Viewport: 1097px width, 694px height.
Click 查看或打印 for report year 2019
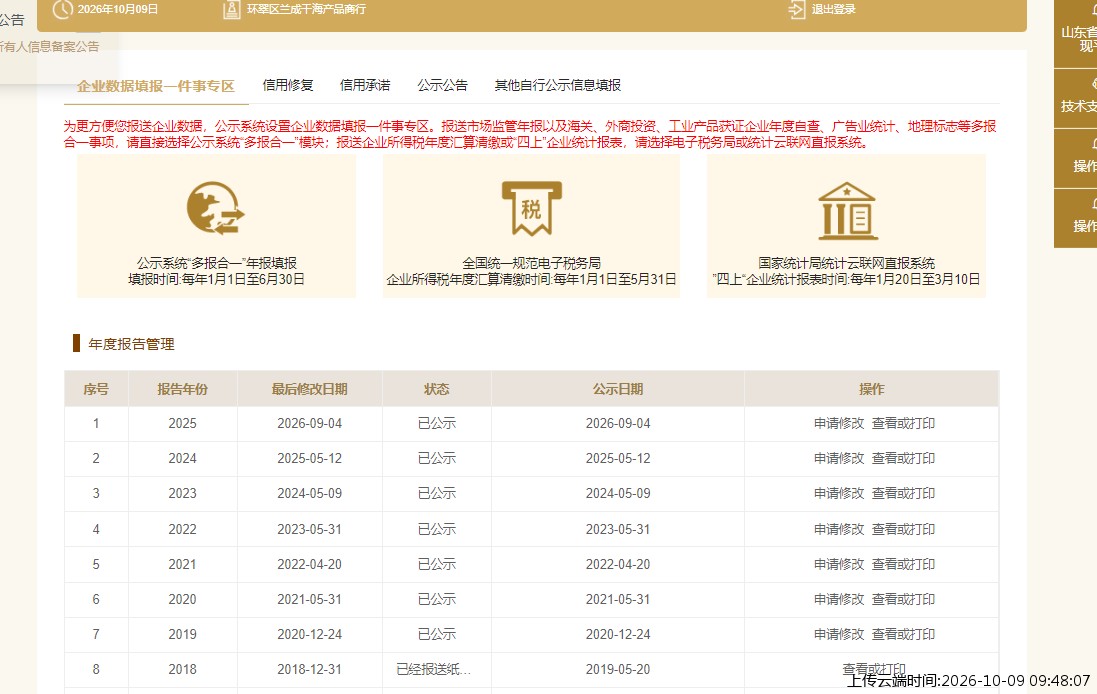click(903, 635)
